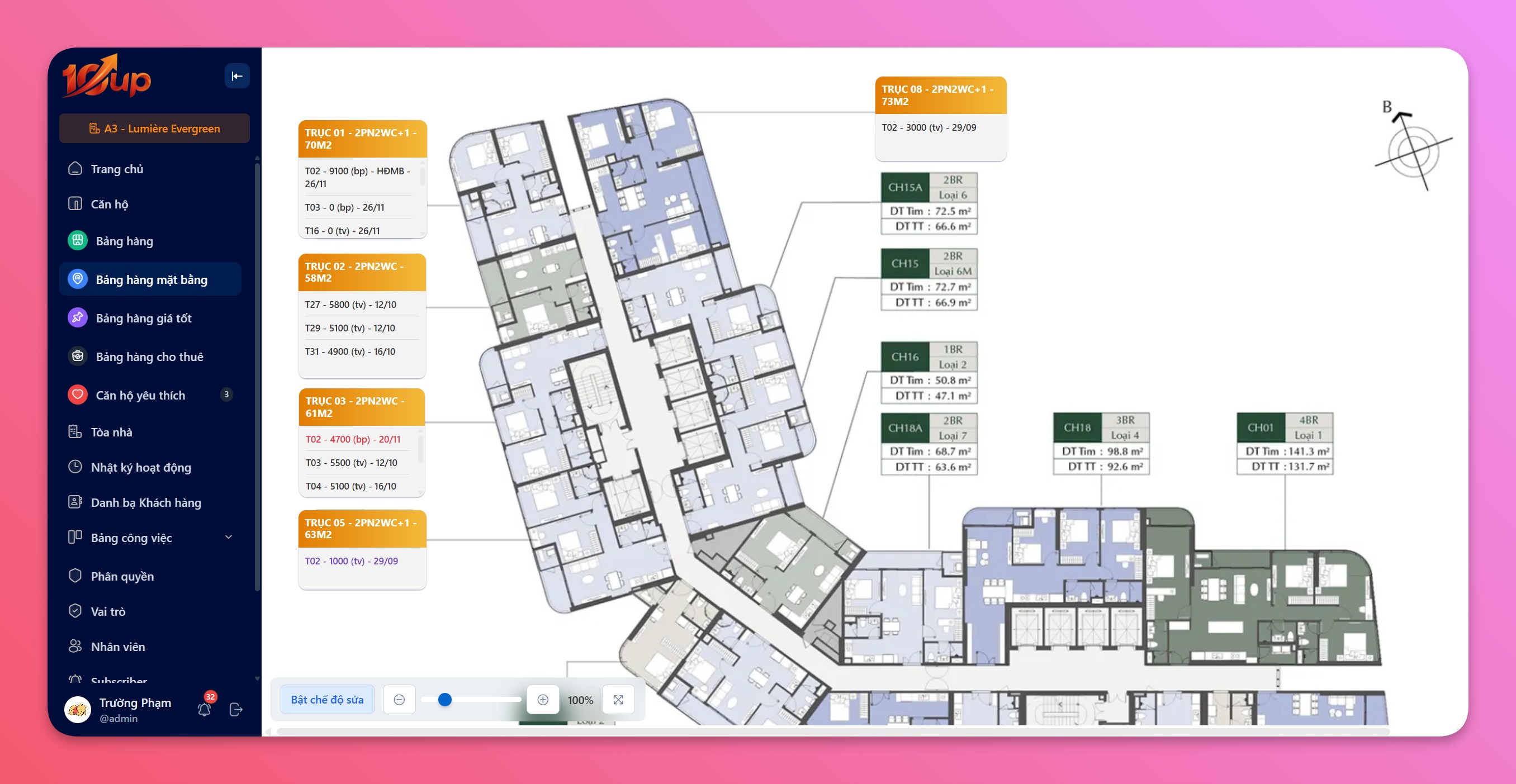This screenshot has height=784, width=1516.
Task: Collapse the sidebar with arrow icon
Action: [236, 76]
